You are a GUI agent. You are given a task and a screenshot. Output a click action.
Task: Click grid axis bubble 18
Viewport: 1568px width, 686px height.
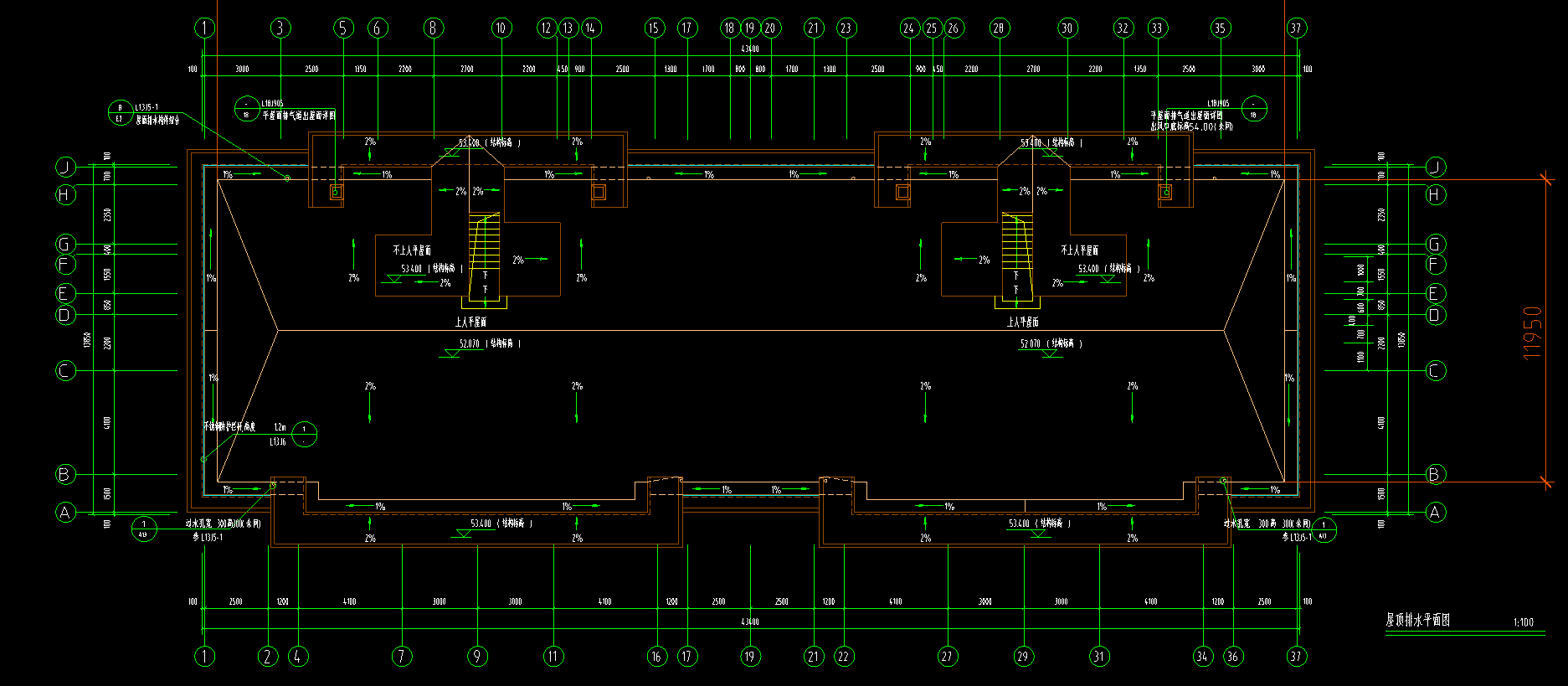730,28
